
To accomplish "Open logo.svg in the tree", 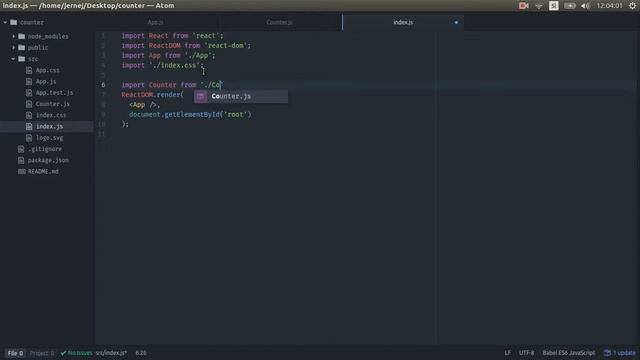I will click(x=49, y=138).
